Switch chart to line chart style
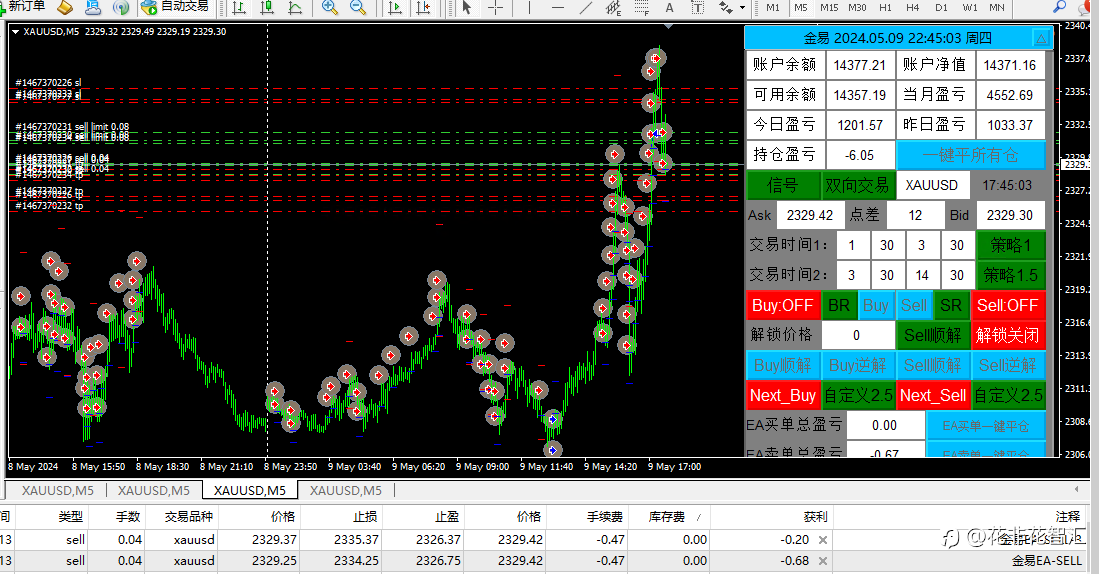 tap(295, 8)
